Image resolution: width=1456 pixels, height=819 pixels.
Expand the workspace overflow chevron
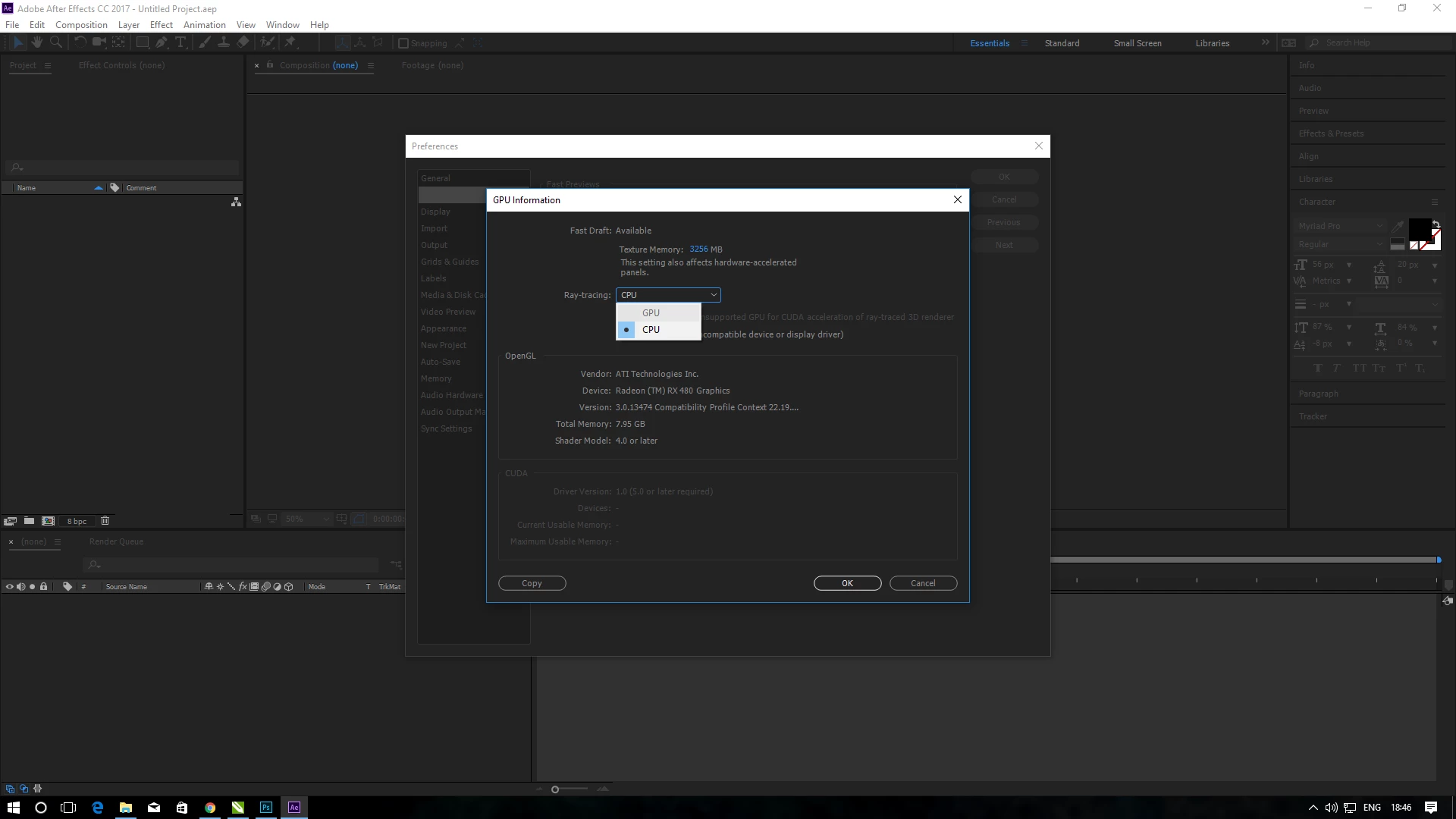click(1265, 43)
